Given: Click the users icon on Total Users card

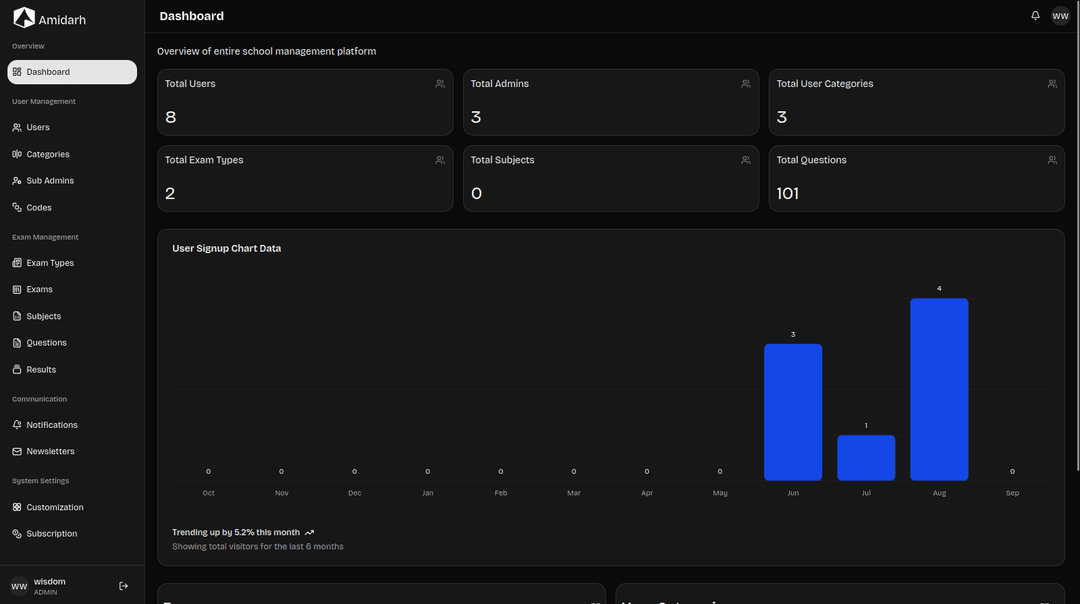Looking at the screenshot, I should coord(440,84).
